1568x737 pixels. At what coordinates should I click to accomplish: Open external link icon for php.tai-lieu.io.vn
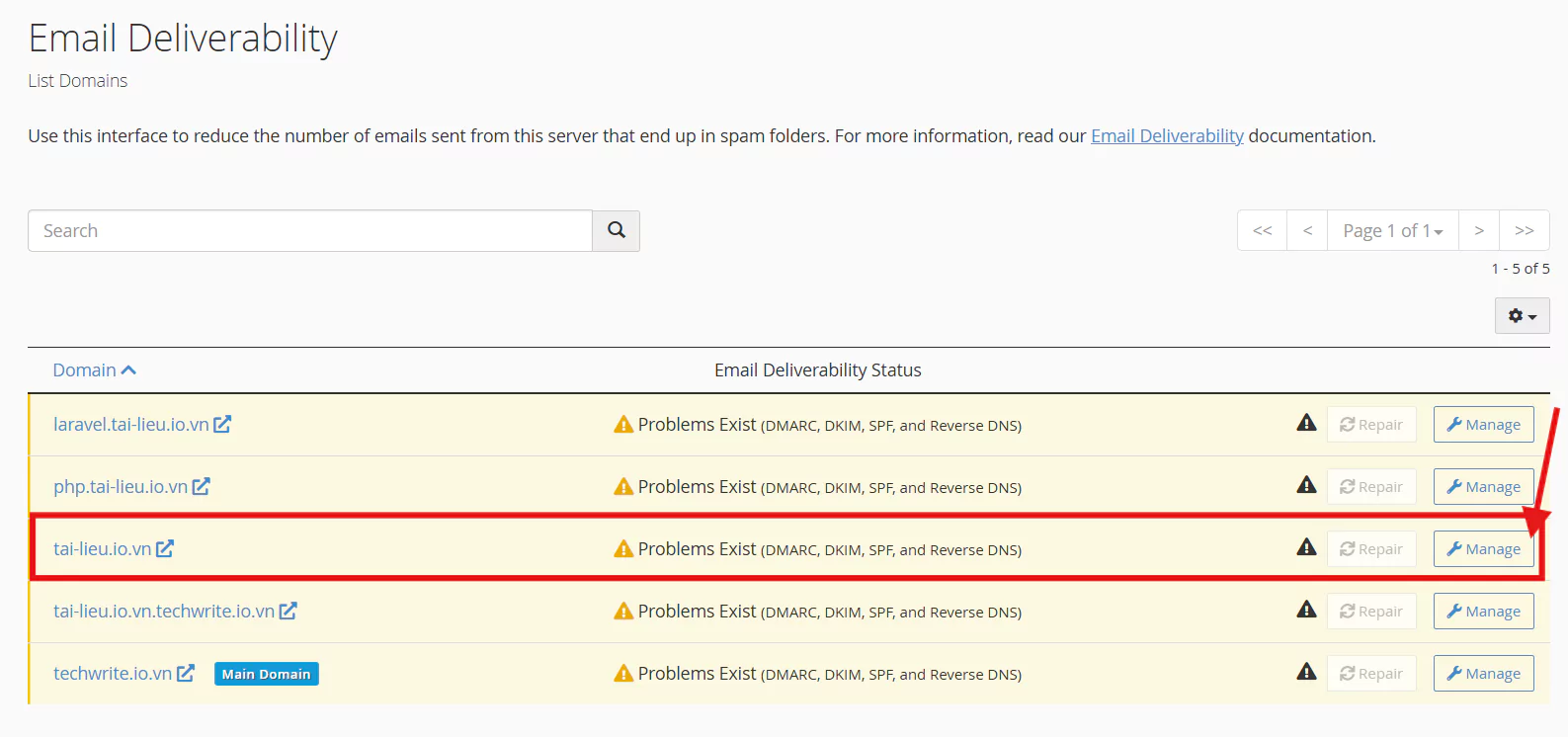coord(201,486)
